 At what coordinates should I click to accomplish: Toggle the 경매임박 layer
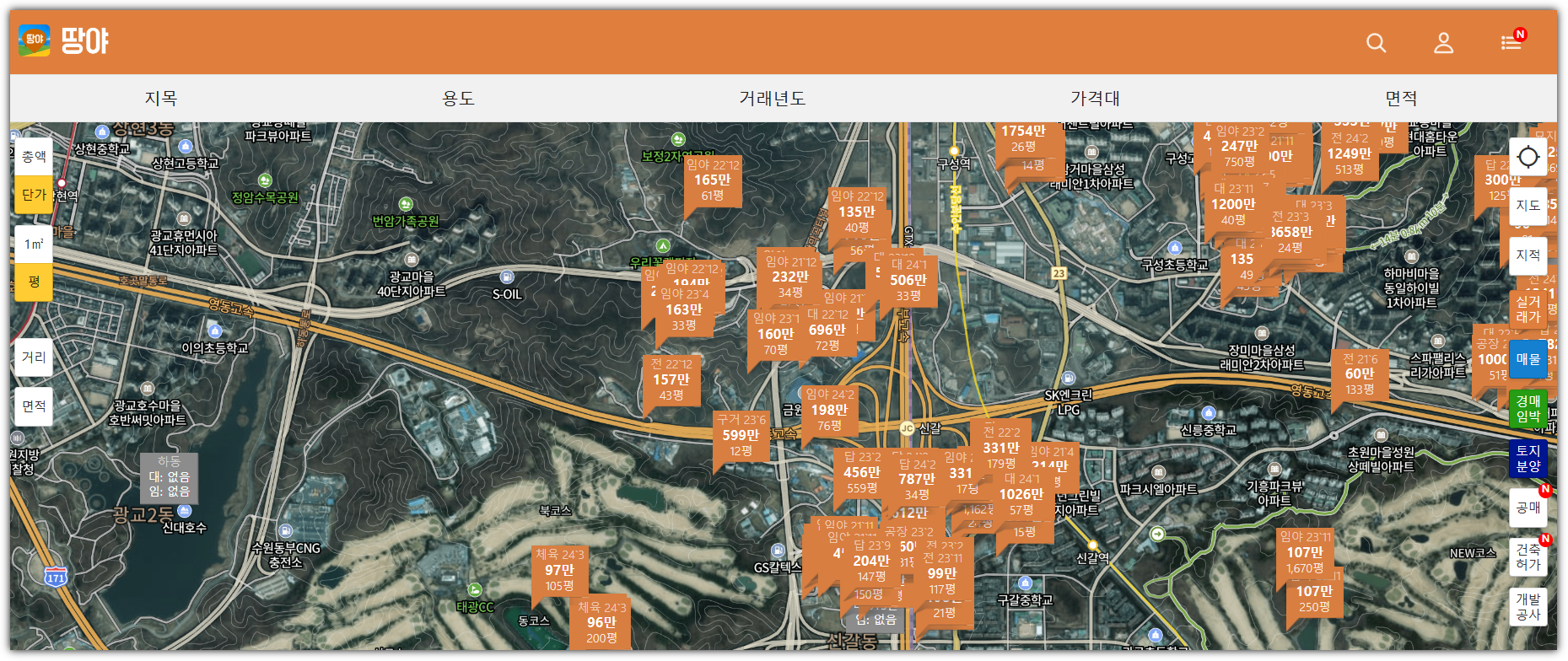tap(1528, 409)
